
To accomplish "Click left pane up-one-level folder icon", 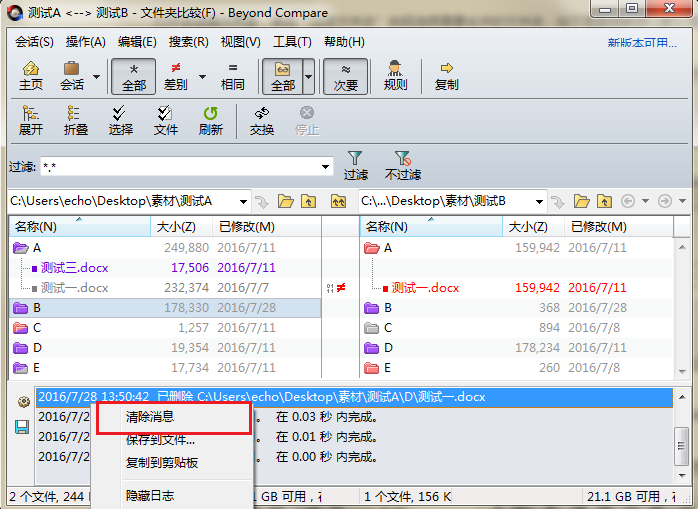I will pyautogui.click(x=308, y=202).
